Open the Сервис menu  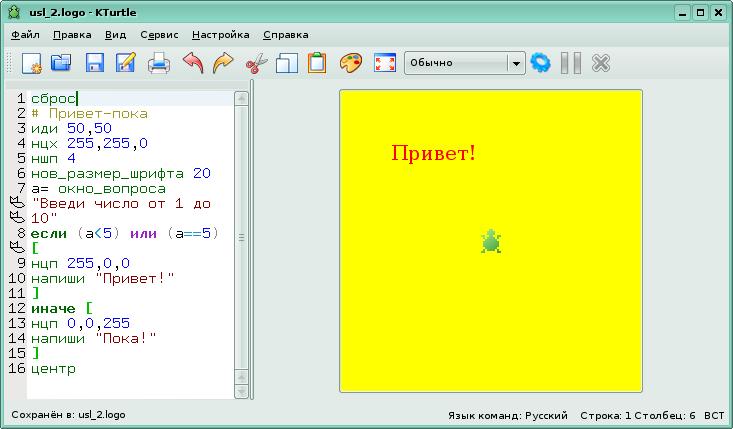click(x=159, y=34)
